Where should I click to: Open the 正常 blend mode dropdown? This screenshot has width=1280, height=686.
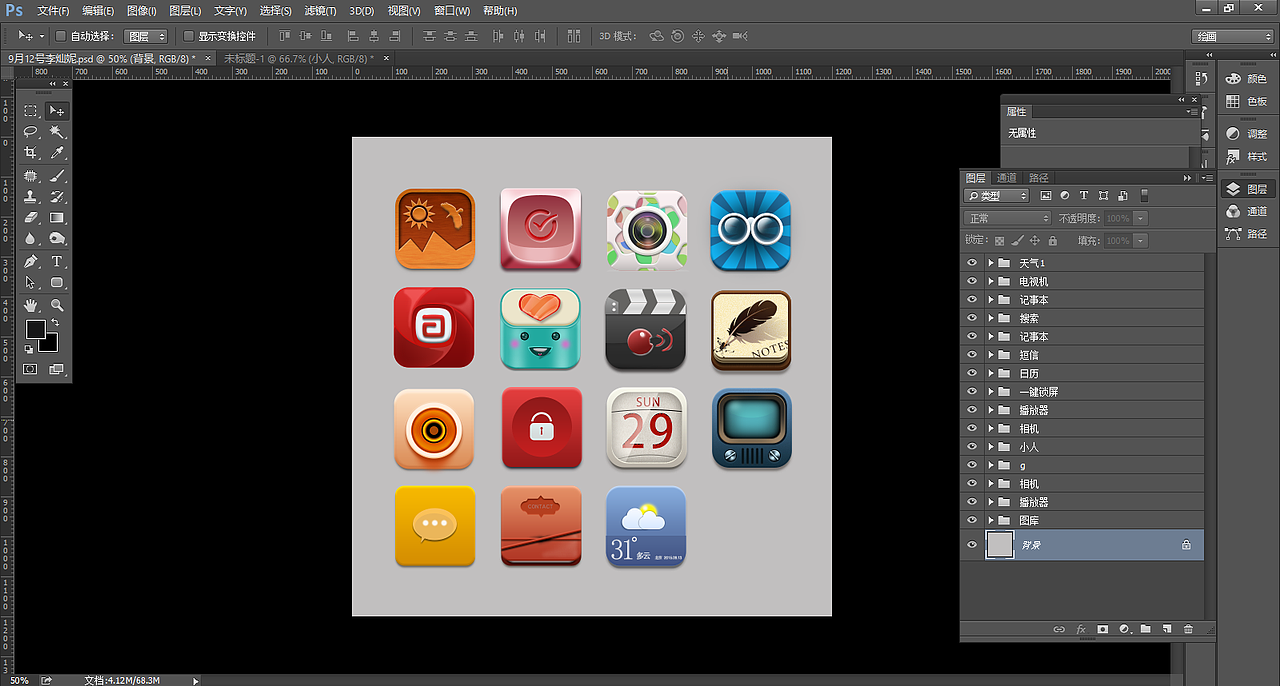[x=1007, y=218]
